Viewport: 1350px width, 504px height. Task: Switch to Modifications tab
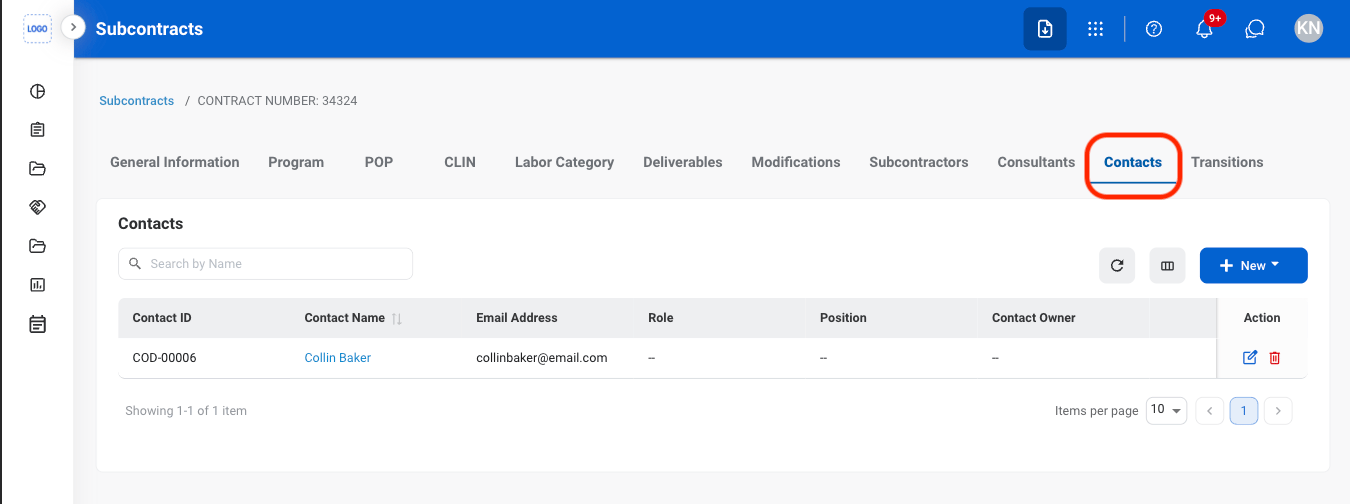click(796, 162)
